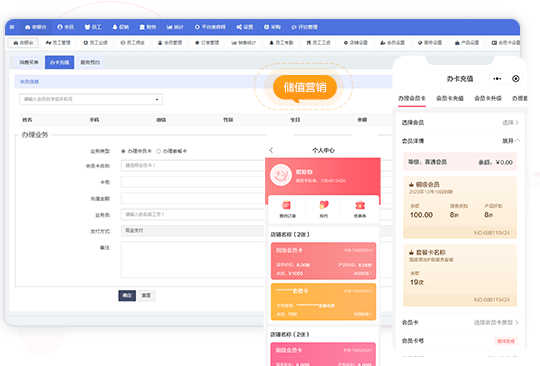Open the 设置 menu in the blue bar

tap(245, 27)
